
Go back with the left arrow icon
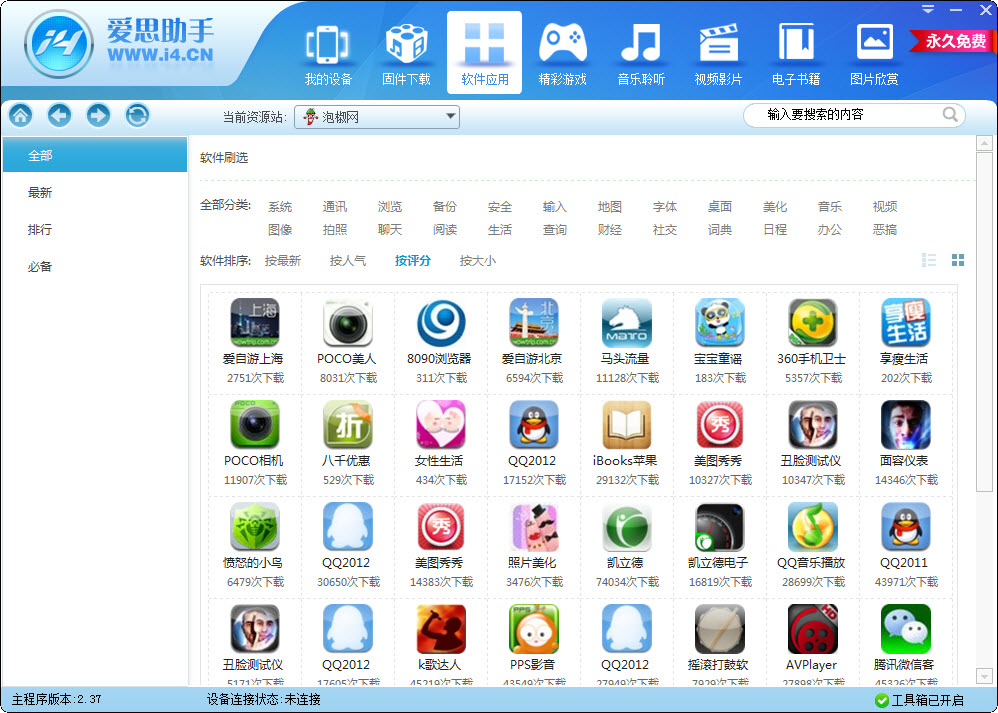coord(60,115)
